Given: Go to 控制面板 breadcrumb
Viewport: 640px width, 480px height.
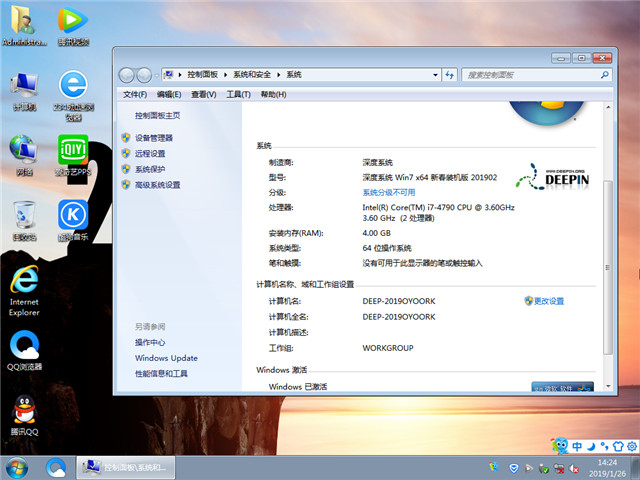Looking at the screenshot, I should pos(202,74).
